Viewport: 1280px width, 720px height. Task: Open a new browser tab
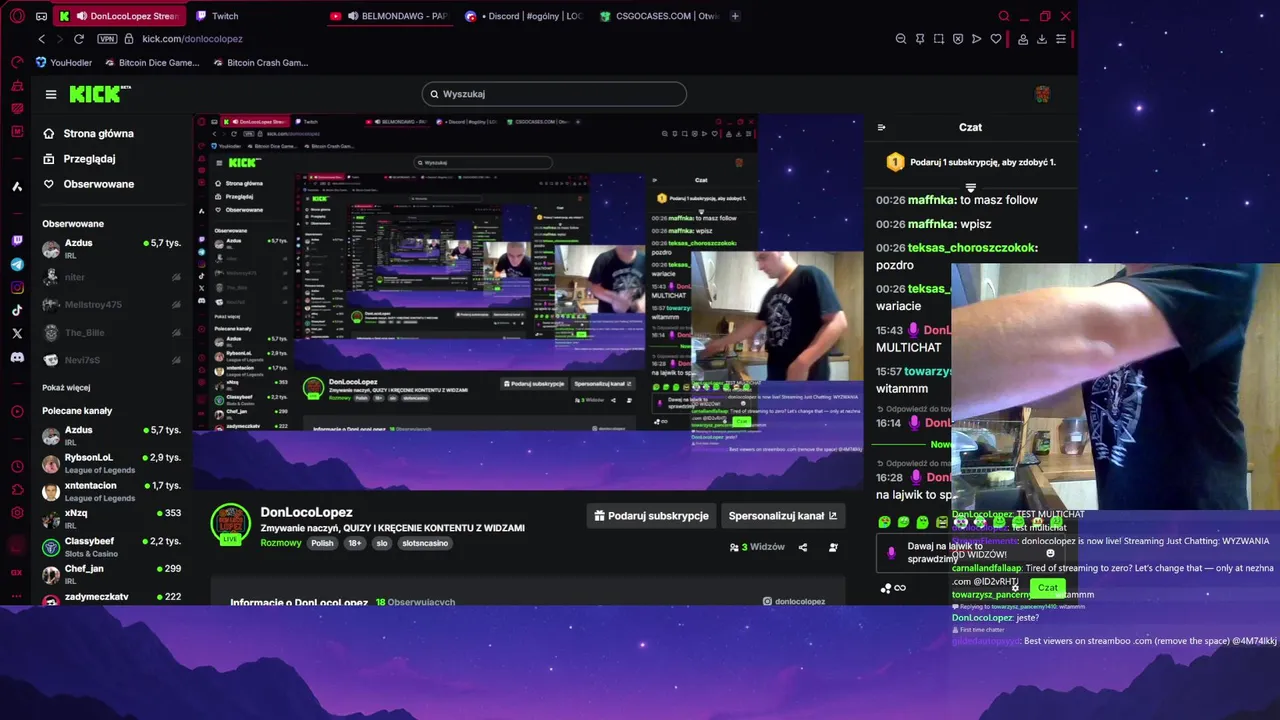coord(735,16)
